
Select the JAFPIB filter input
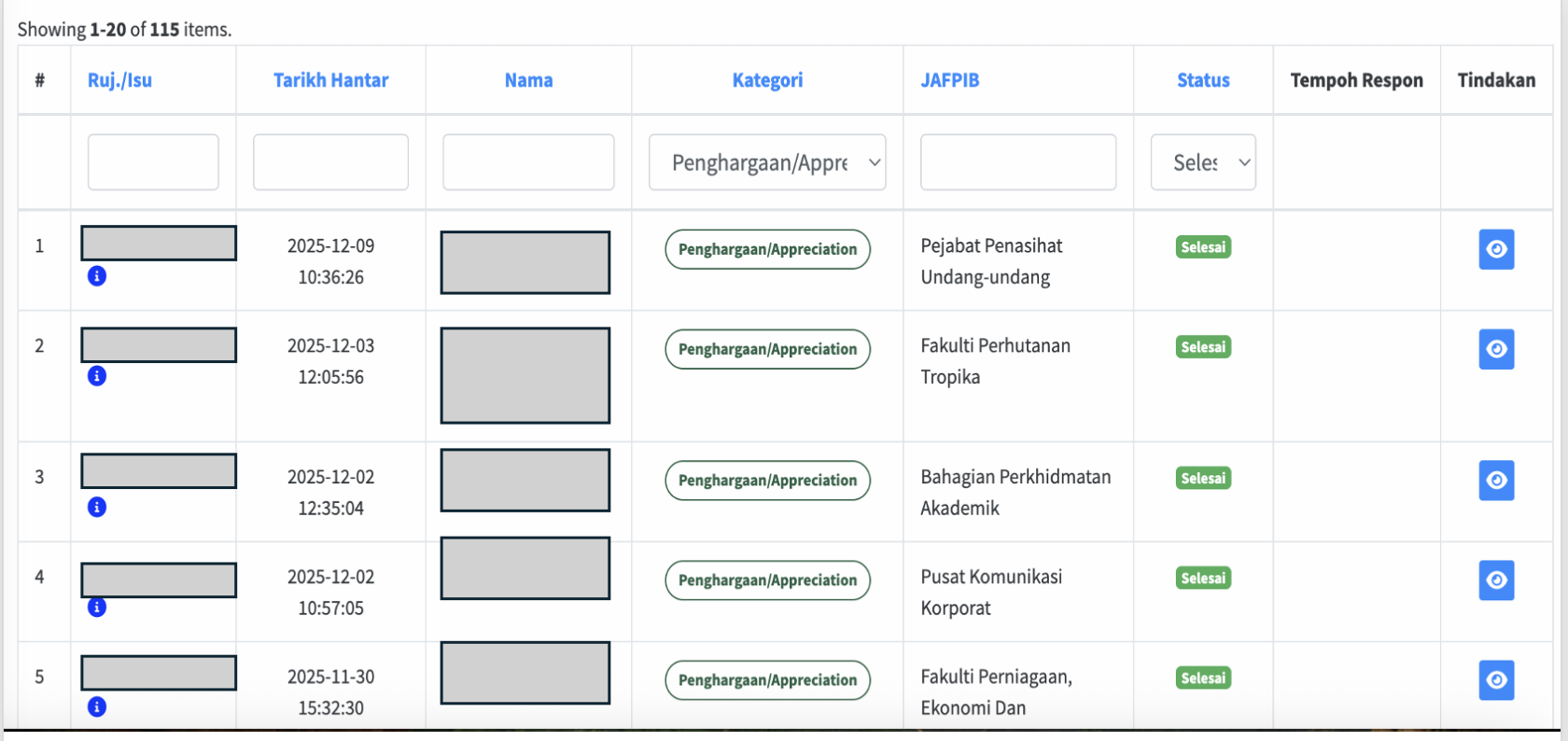1017,161
